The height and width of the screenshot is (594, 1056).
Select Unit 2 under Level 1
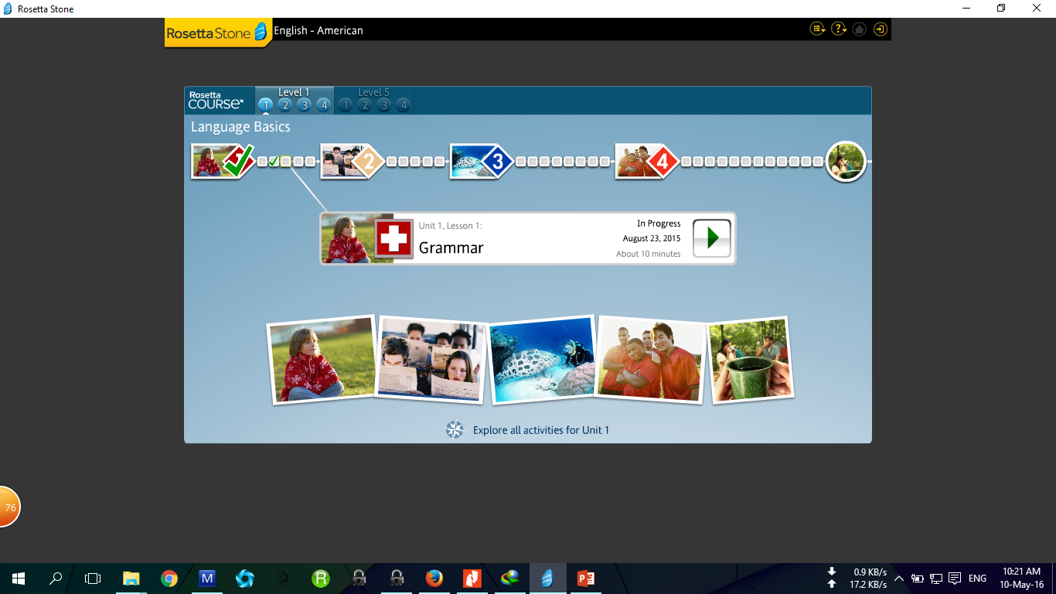pyautogui.click(x=285, y=105)
